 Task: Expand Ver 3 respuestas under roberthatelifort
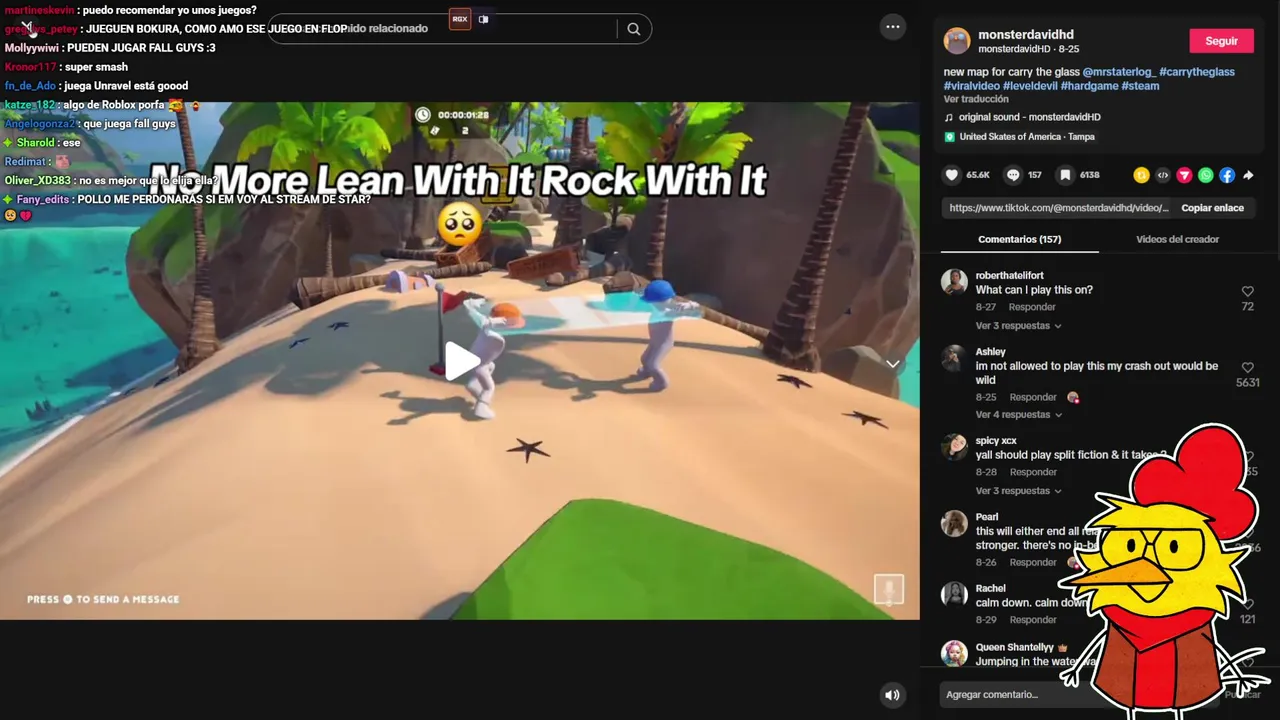pyautogui.click(x=1018, y=326)
